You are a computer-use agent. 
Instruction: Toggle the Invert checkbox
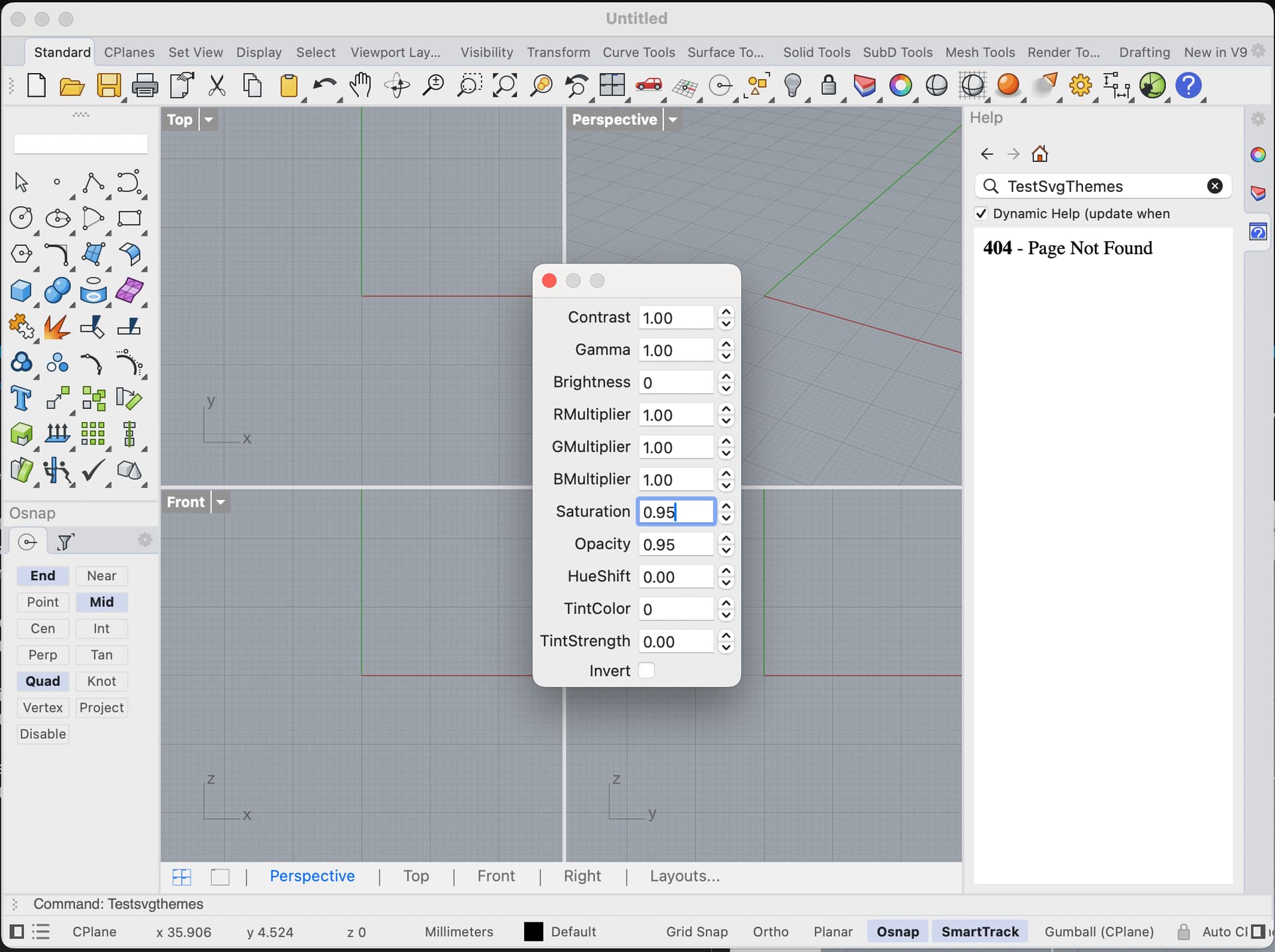(x=646, y=671)
